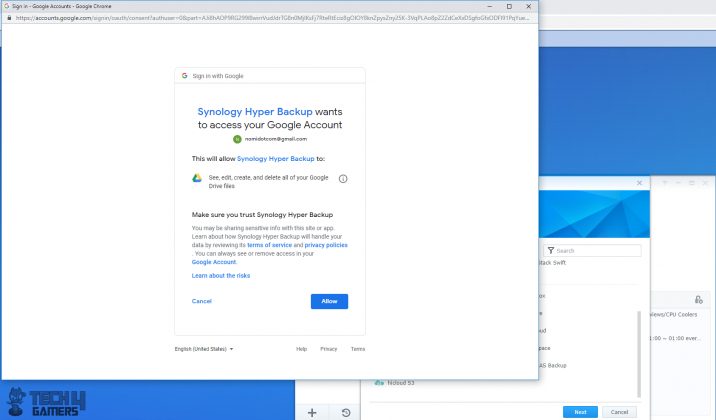716x420 pixels.
Task: Open the English (United States) language dropdown
Action: tap(204, 349)
